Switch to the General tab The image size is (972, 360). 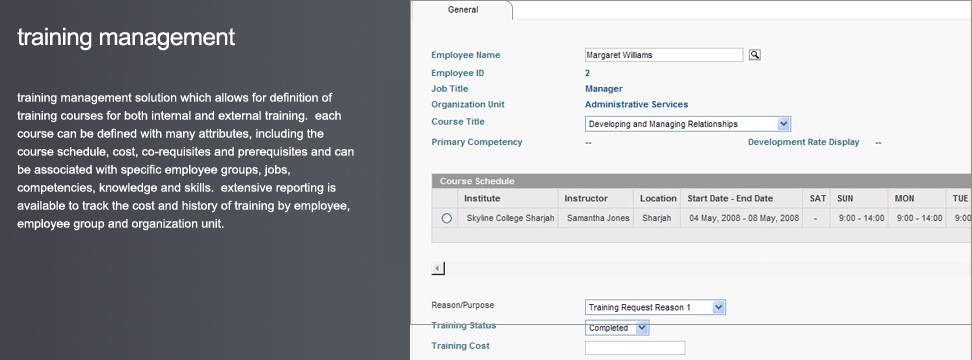(x=463, y=10)
